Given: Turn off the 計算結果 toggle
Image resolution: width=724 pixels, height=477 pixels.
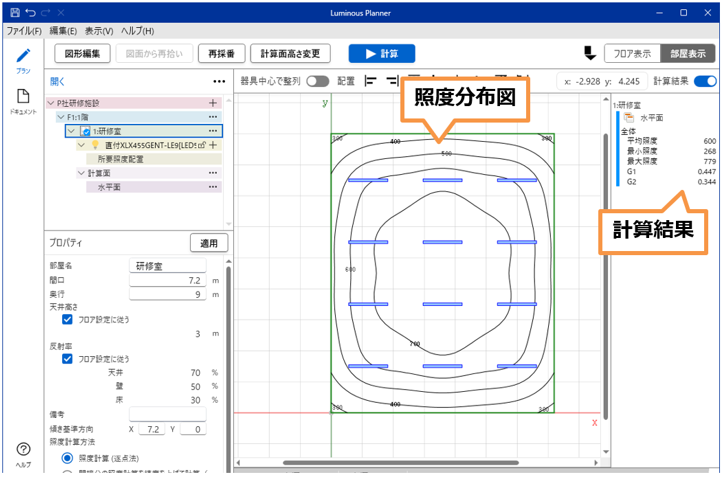Looking at the screenshot, I should tap(704, 81).
